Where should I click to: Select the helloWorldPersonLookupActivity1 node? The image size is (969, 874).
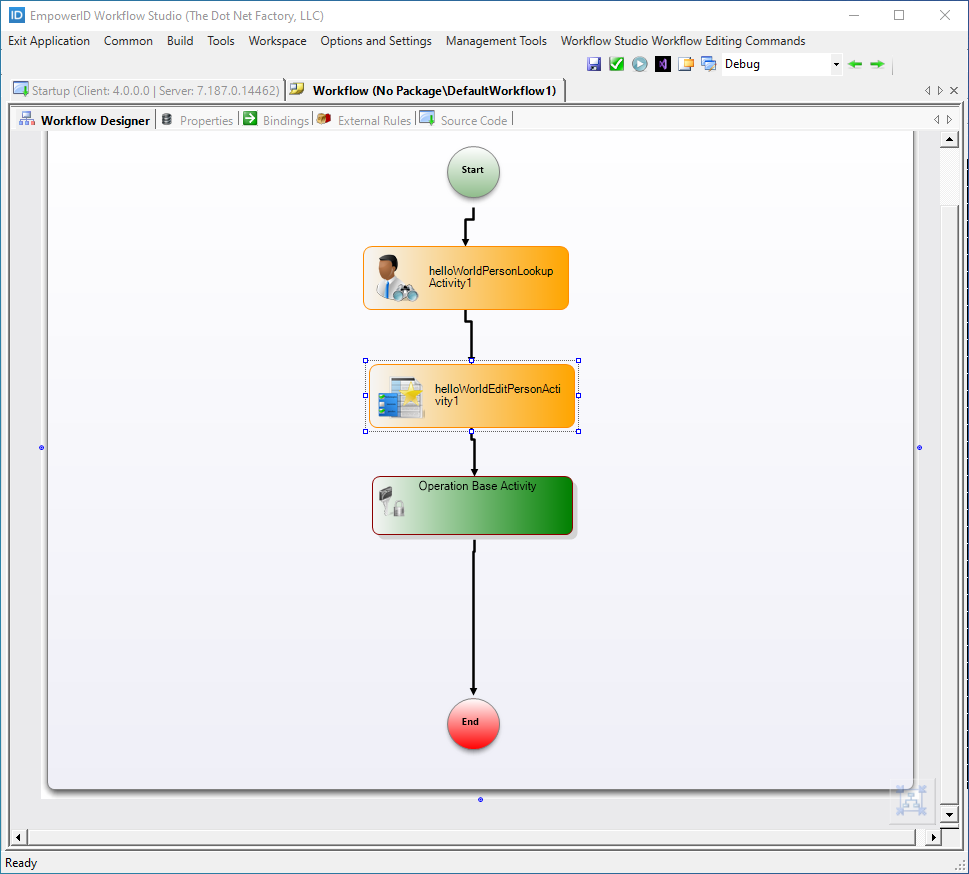point(466,277)
